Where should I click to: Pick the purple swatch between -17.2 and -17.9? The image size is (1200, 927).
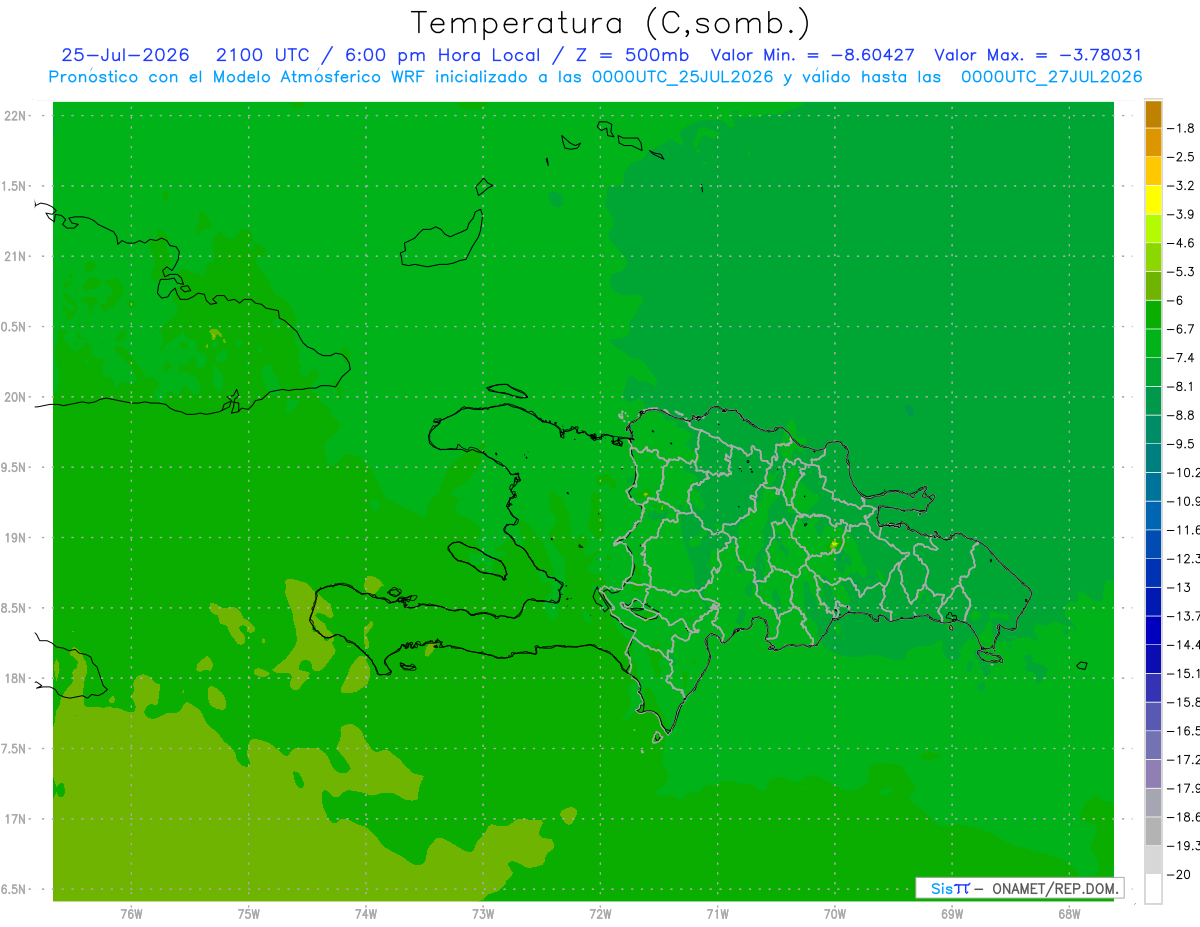click(x=1153, y=774)
